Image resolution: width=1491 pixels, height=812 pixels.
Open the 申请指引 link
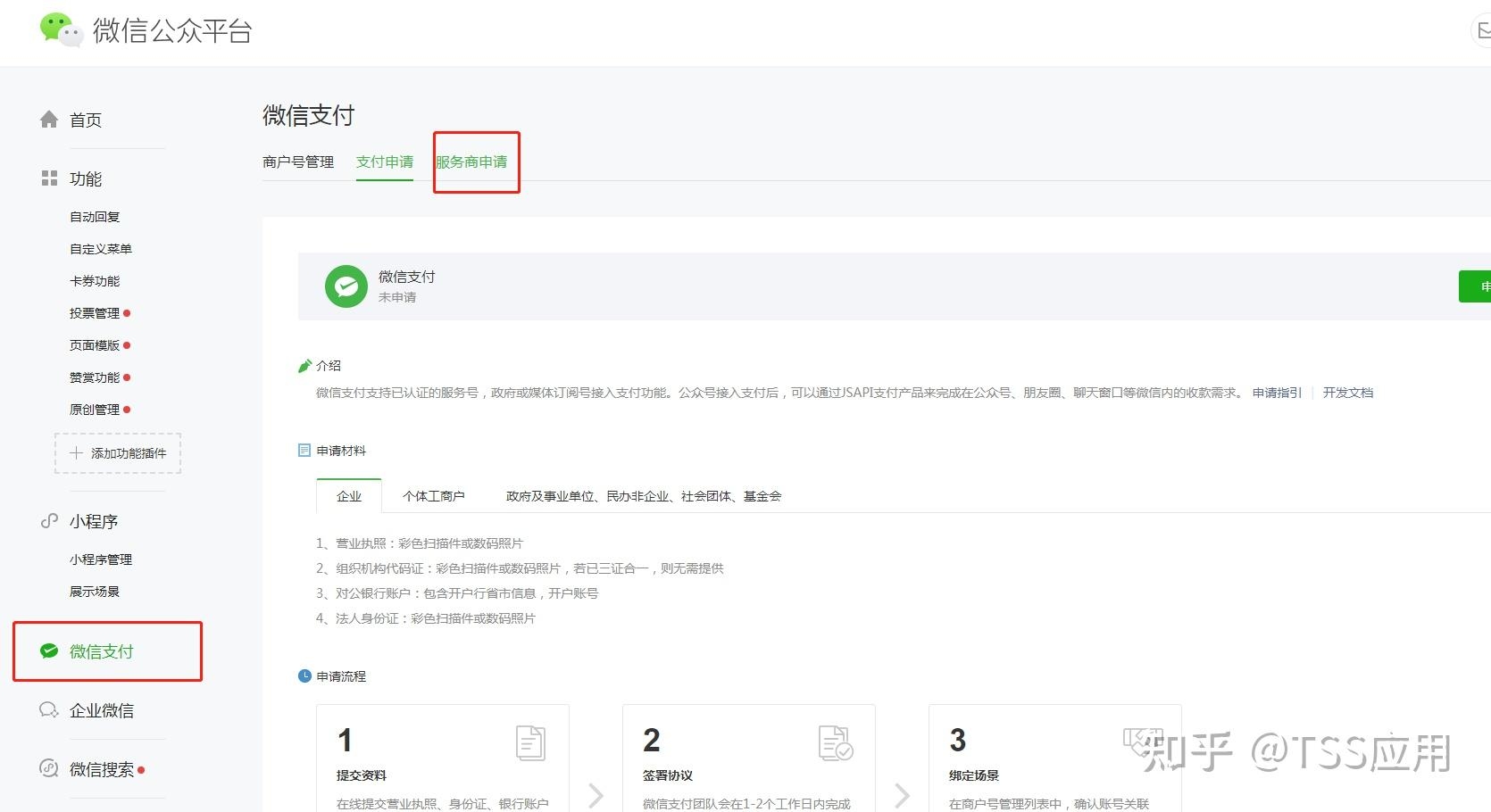(1276, 392)
